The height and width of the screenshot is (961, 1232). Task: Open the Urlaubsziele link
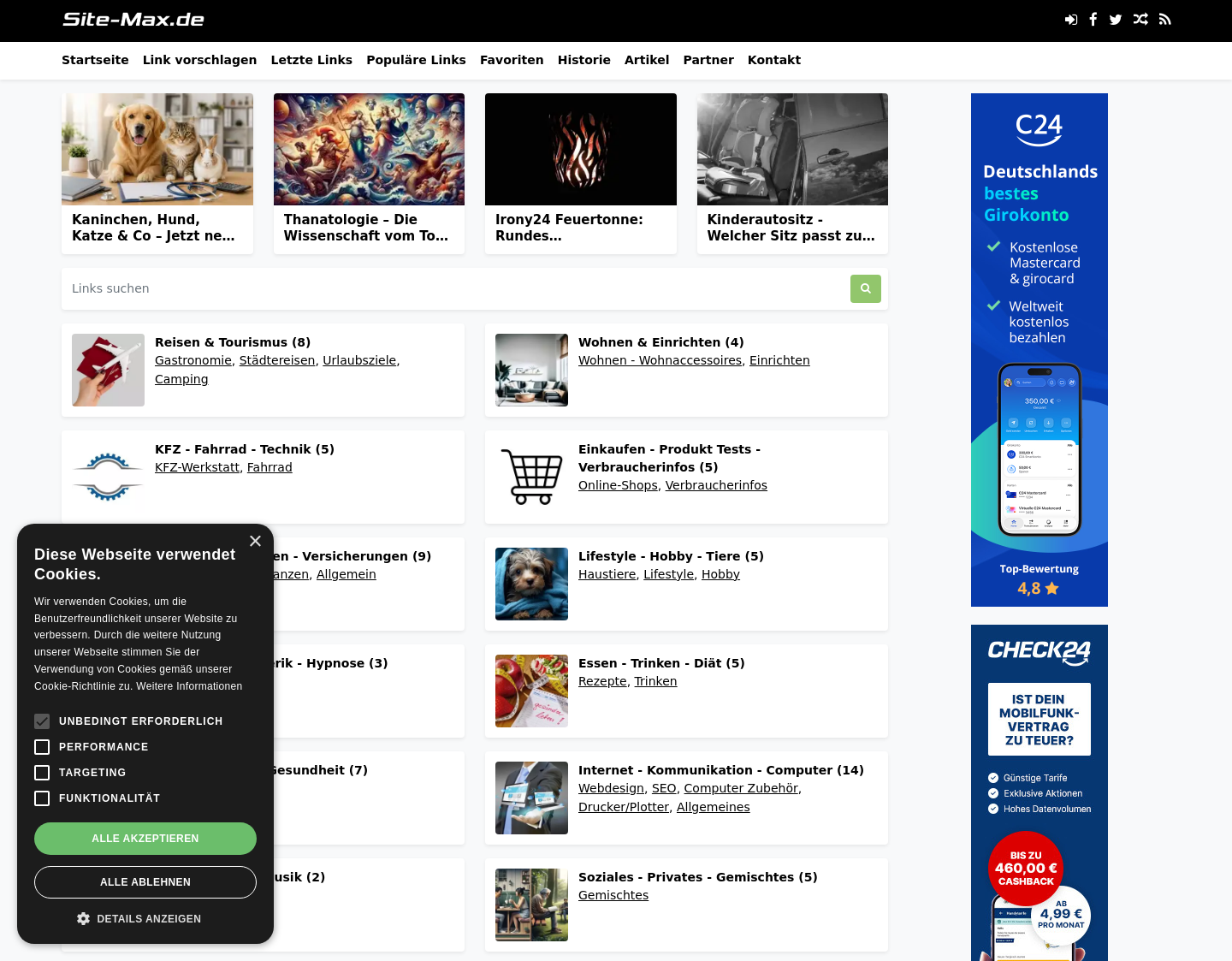359,360
